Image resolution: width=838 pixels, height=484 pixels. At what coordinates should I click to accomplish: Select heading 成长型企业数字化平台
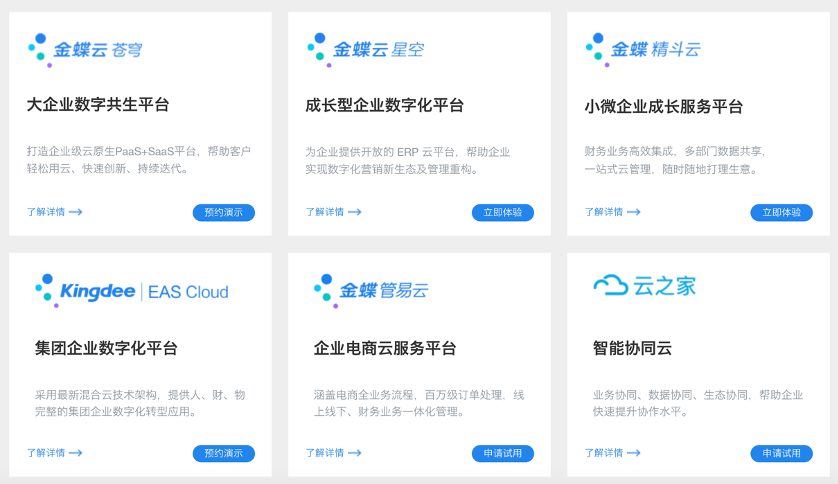coord(385,106)
